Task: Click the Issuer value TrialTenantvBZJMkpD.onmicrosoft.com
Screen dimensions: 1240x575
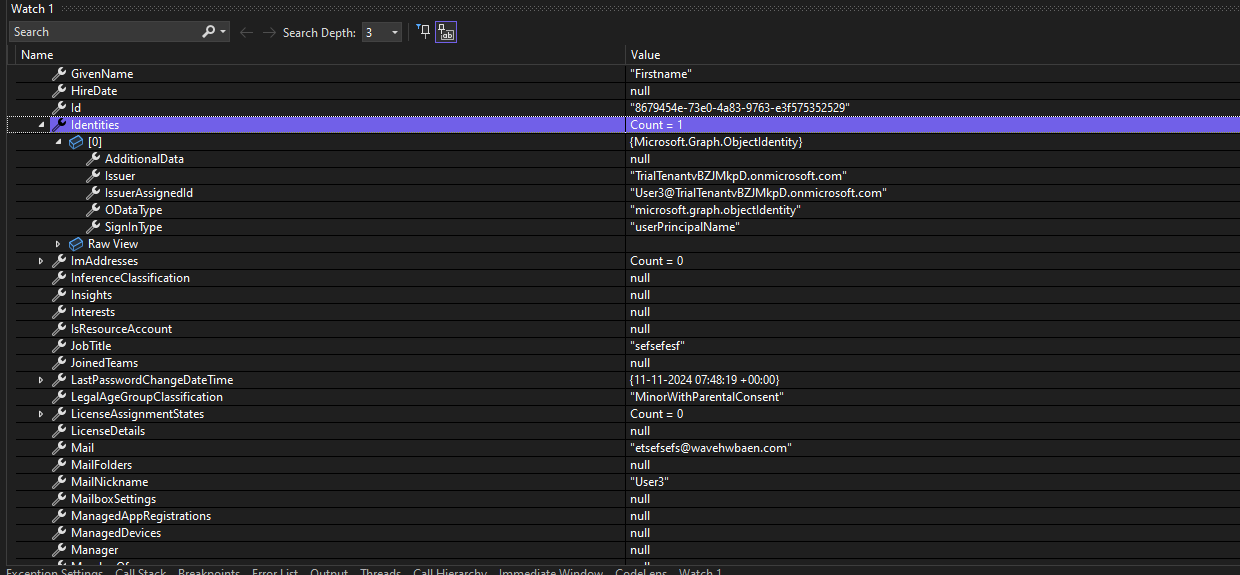Action: (x=738, y=176)
